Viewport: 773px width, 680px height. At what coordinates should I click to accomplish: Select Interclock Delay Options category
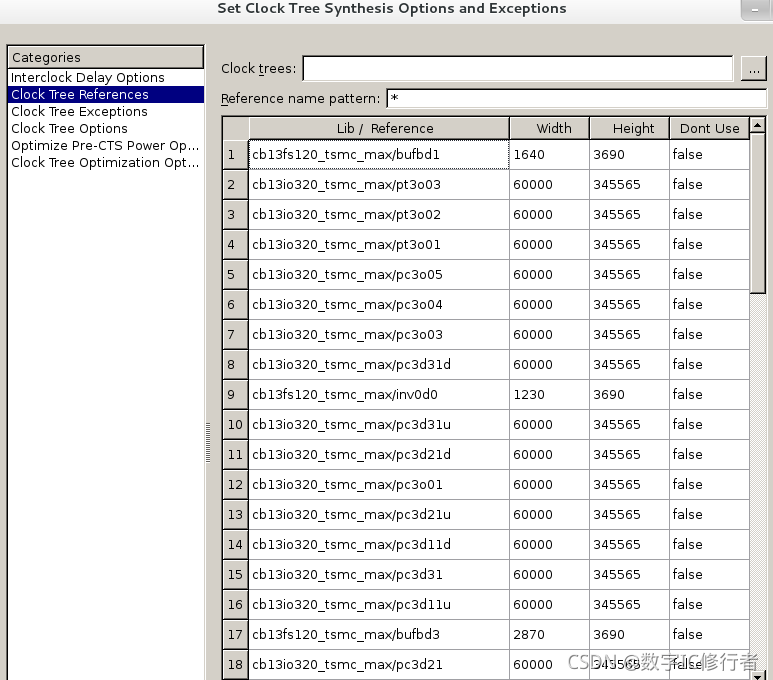106,77
